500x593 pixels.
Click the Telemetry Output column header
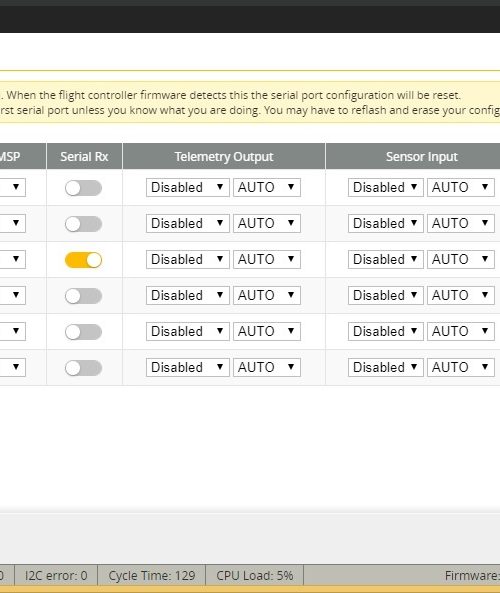224,157
